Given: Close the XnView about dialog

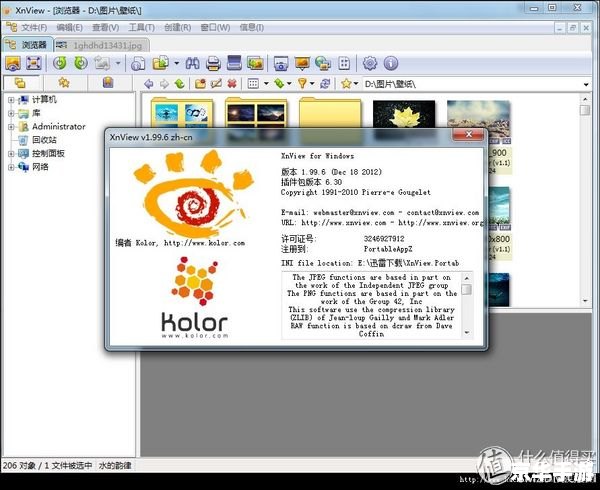Looking at the screenshot, I should coord(468,134).
